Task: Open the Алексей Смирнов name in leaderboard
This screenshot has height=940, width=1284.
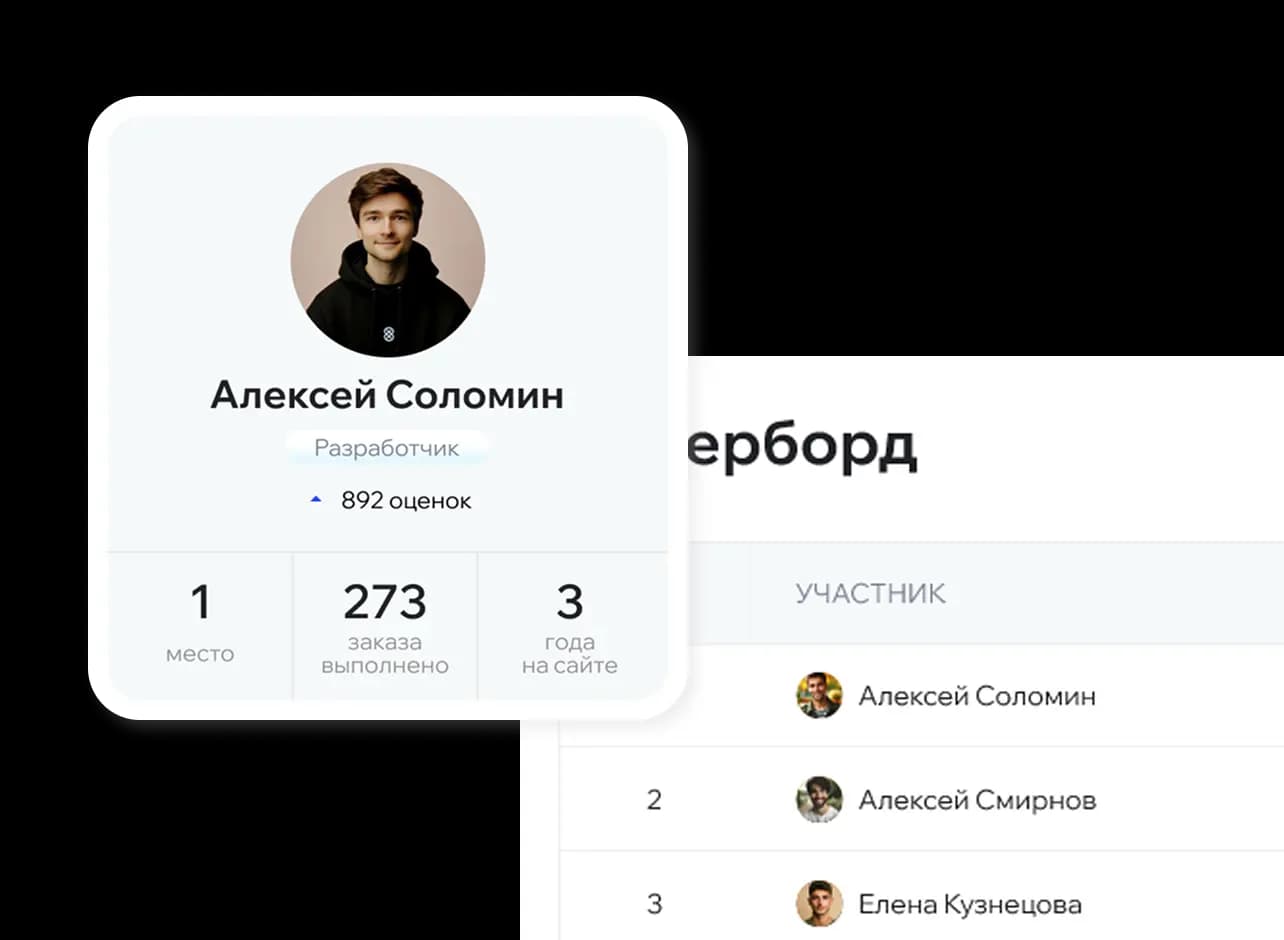Action: 977,800
